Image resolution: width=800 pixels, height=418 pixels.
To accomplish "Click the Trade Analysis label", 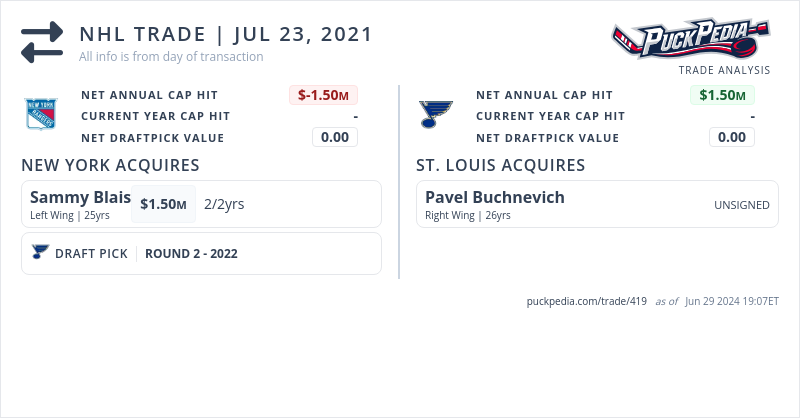I will [x=724, y=70].
